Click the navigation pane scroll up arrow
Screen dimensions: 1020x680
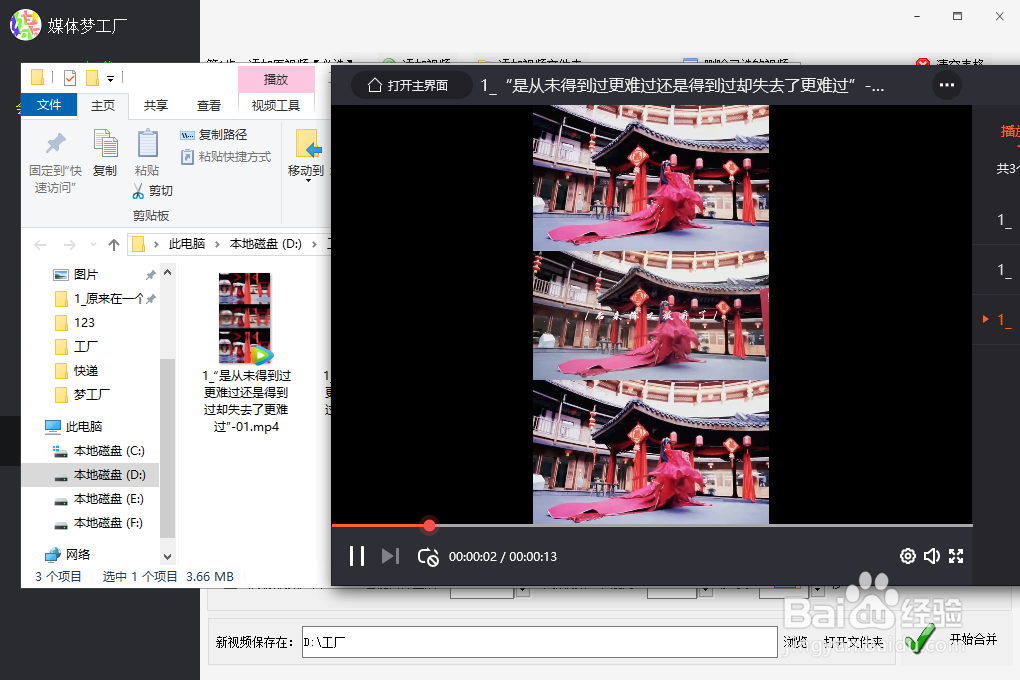pos(167,272)
